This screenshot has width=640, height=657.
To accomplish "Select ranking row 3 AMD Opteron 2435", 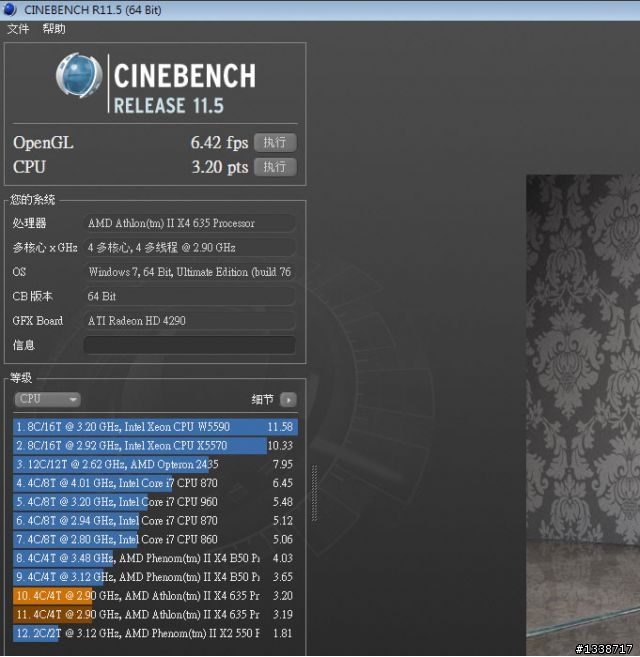I will click(155, 464).
